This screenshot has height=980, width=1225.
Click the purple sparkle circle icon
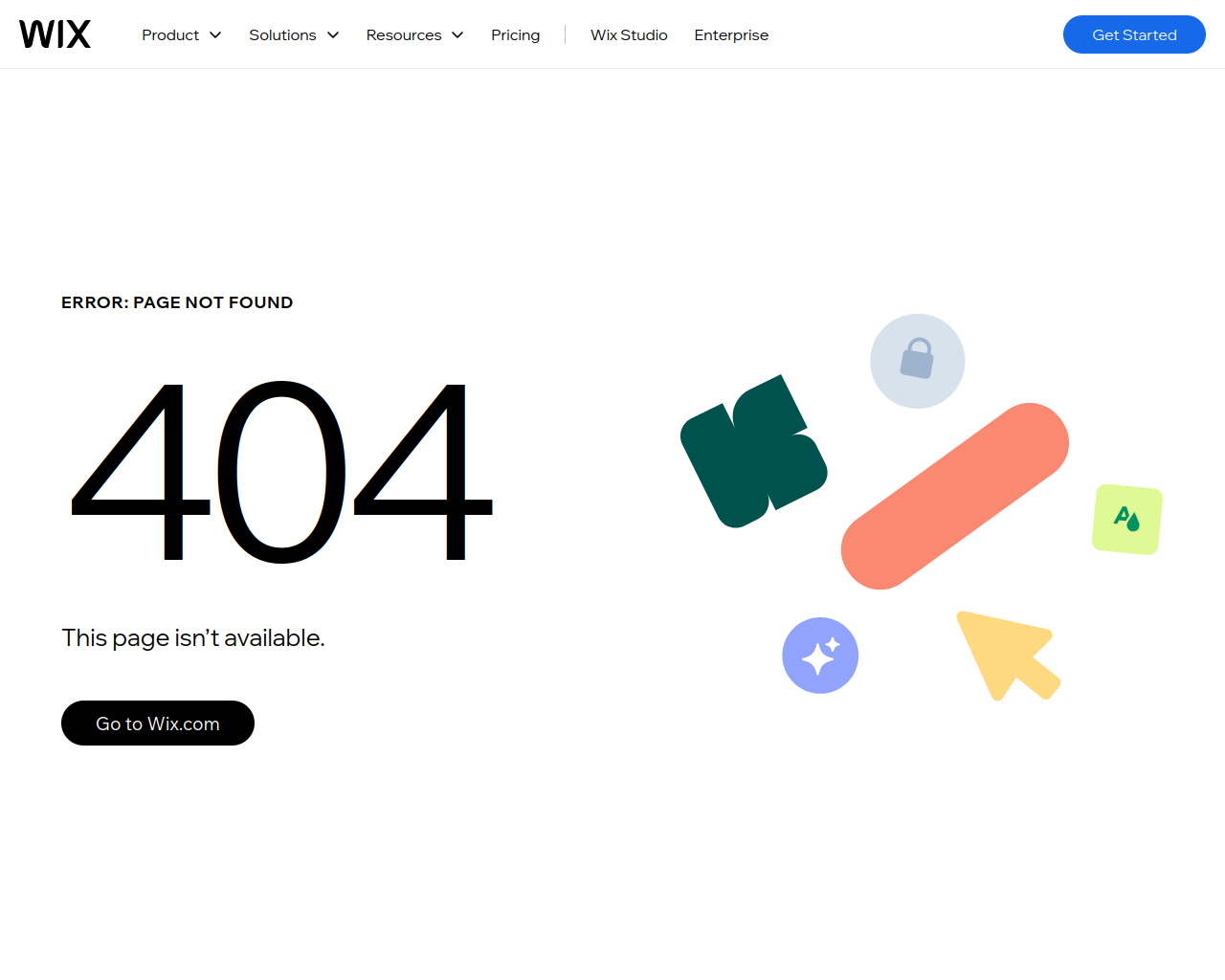[820, 656]
